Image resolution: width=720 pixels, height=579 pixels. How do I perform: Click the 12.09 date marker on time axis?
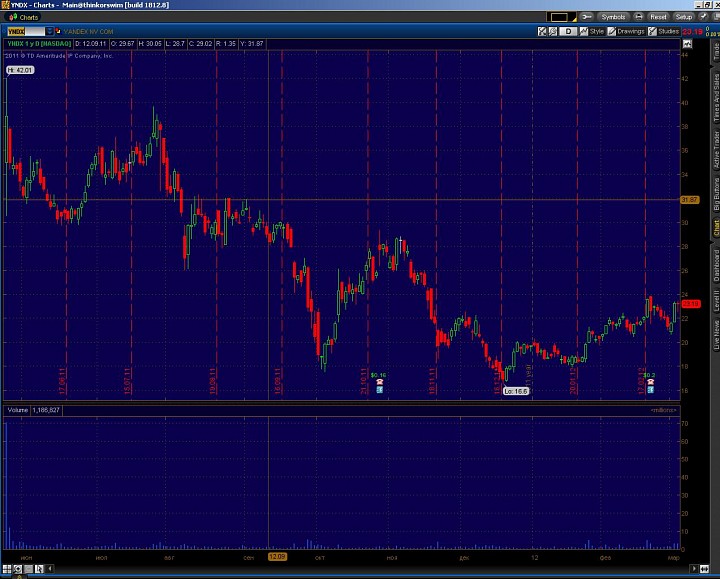click(x=277, y=557)
